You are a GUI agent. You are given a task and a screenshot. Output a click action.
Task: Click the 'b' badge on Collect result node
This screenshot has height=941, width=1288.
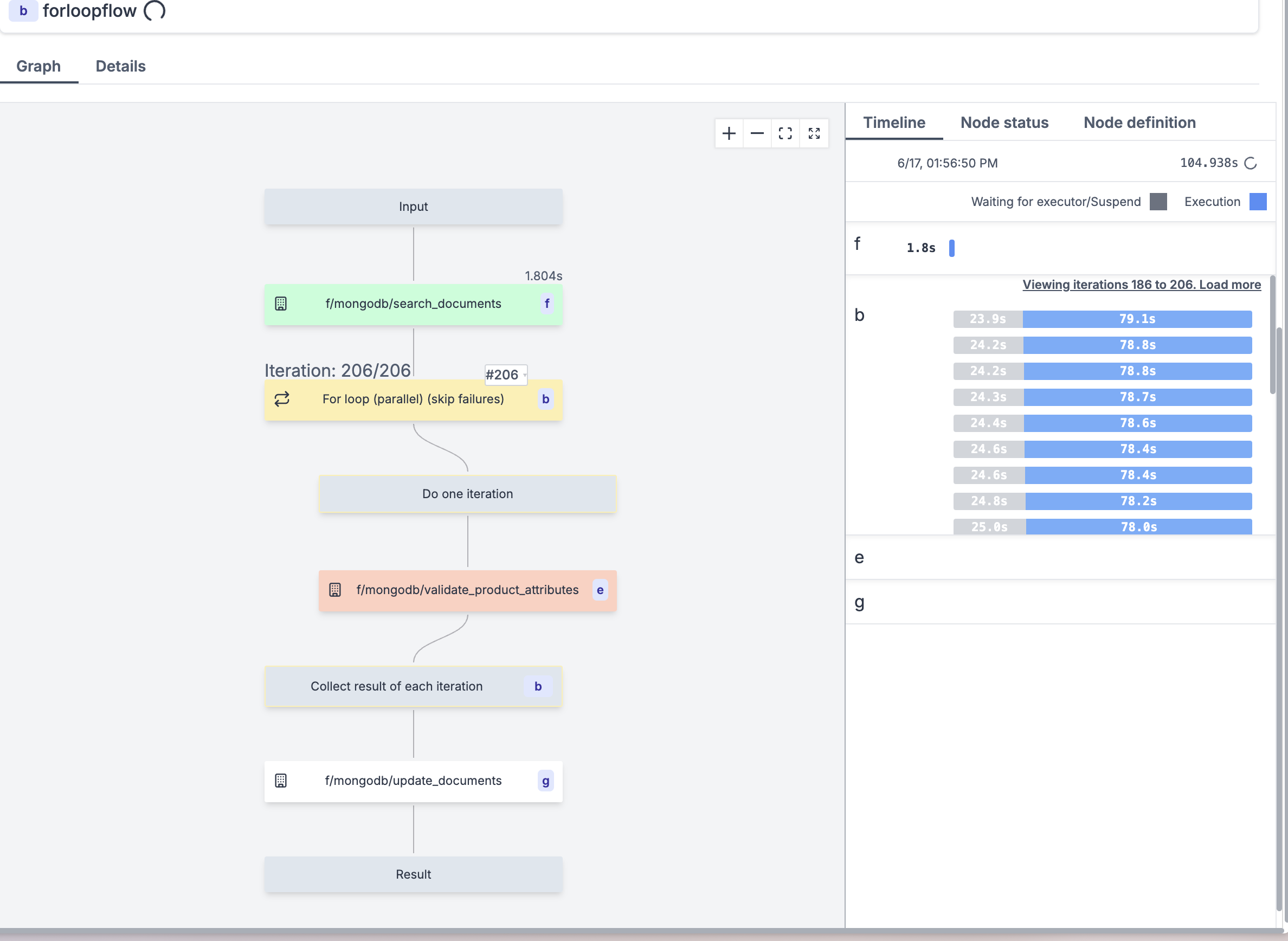[x=538, y=686]
